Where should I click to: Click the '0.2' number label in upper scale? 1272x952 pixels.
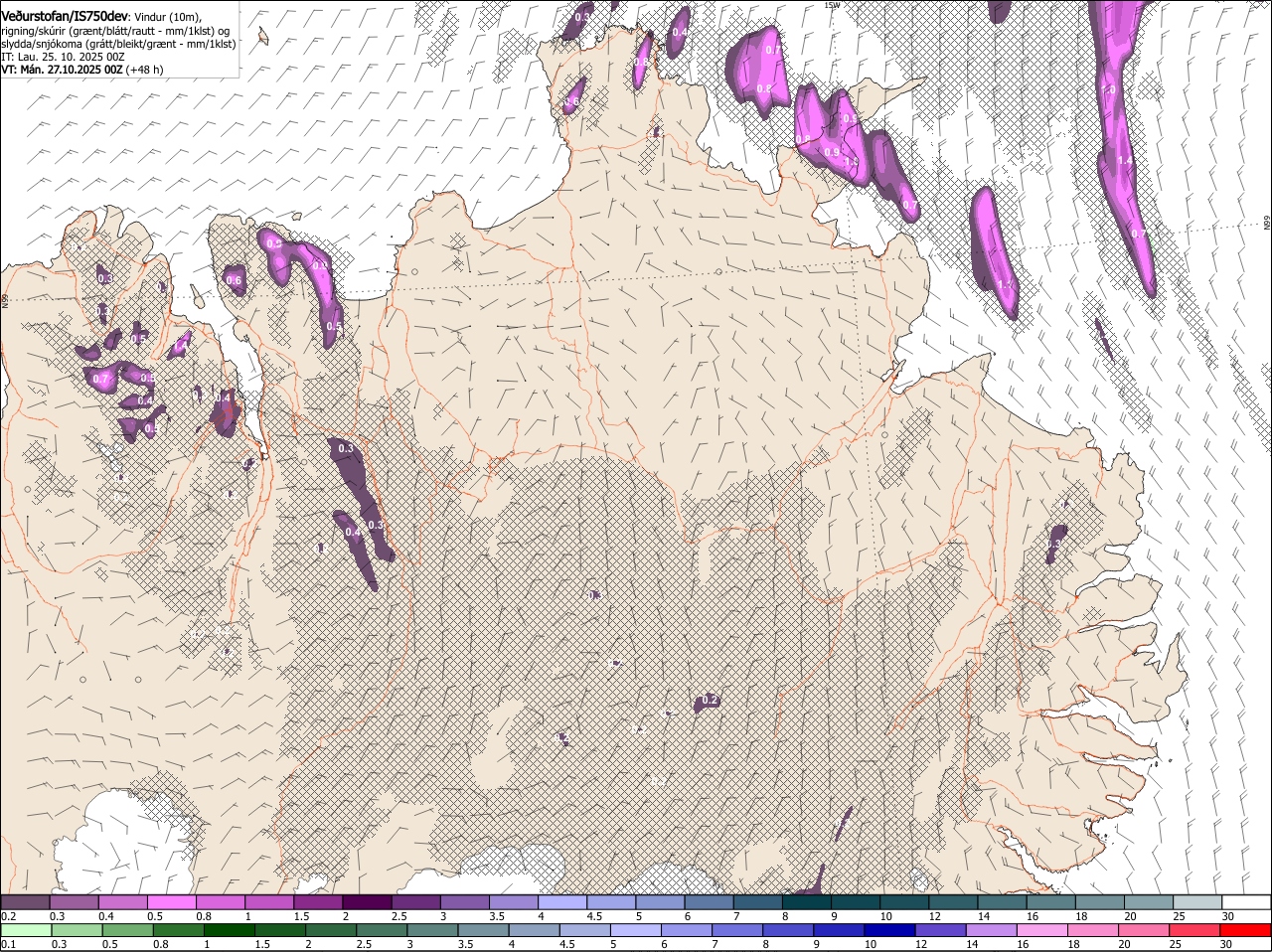(8, 915)
